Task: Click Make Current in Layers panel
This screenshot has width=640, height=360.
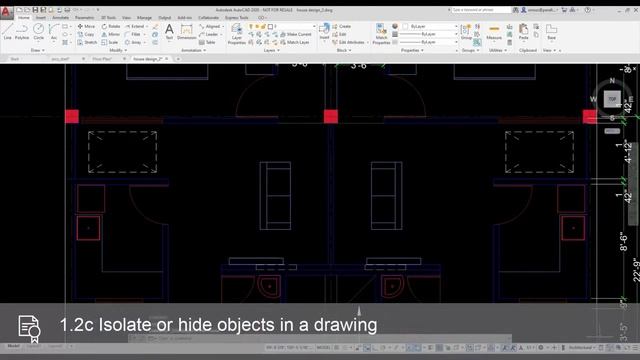Action: click(x=296, y=34)
